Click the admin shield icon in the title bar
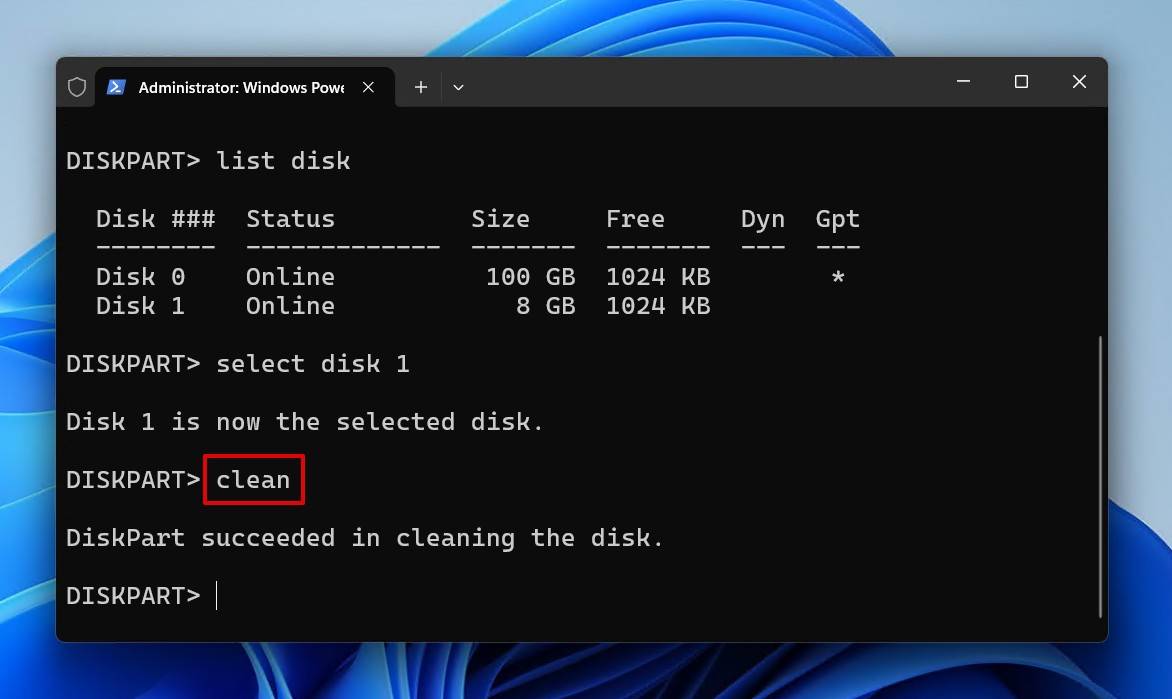 77,86
